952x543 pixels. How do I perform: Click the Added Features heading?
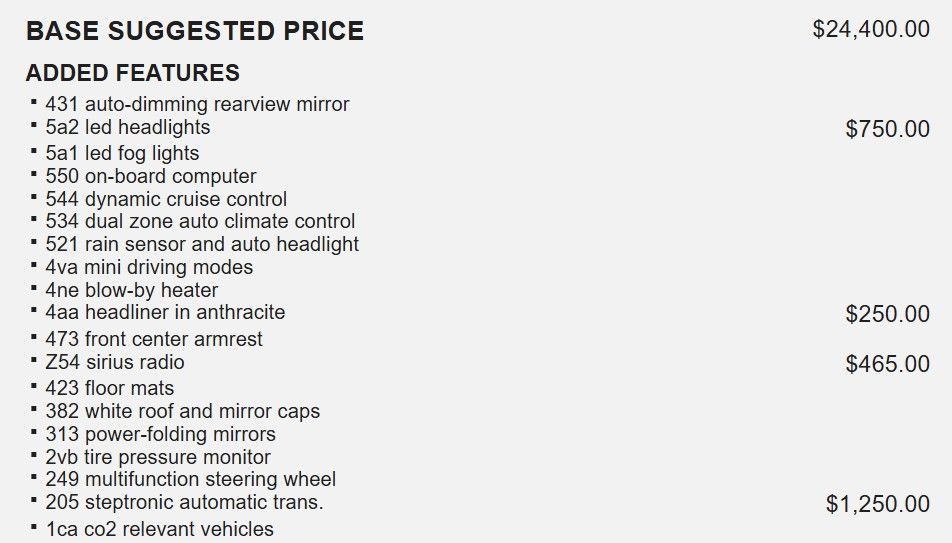click(x=133, y=73)
